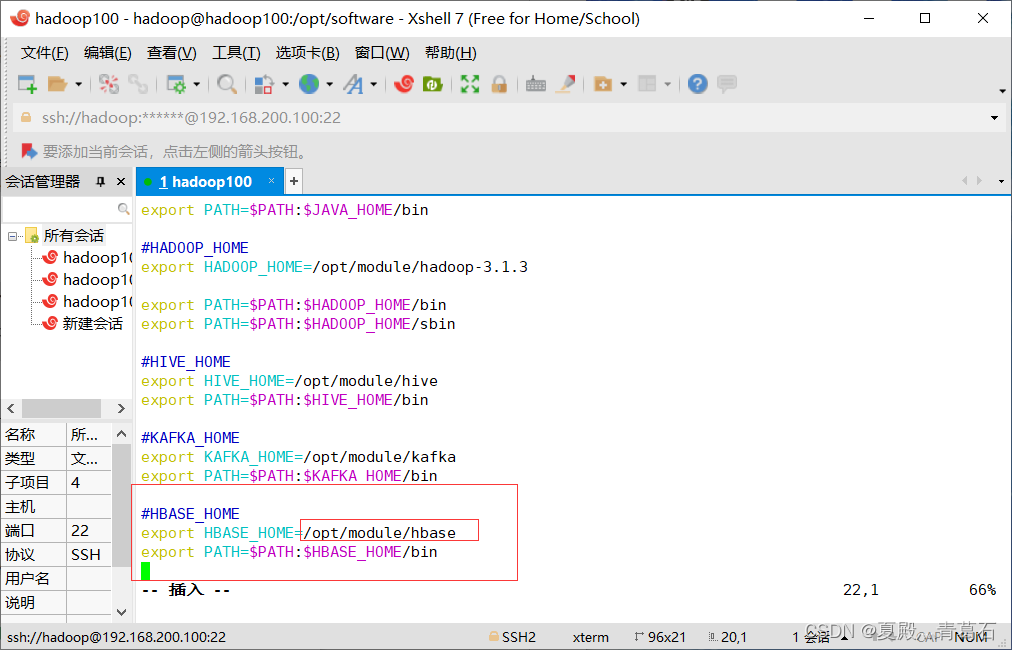Click the font settings A icon

(x=354, y=84)
